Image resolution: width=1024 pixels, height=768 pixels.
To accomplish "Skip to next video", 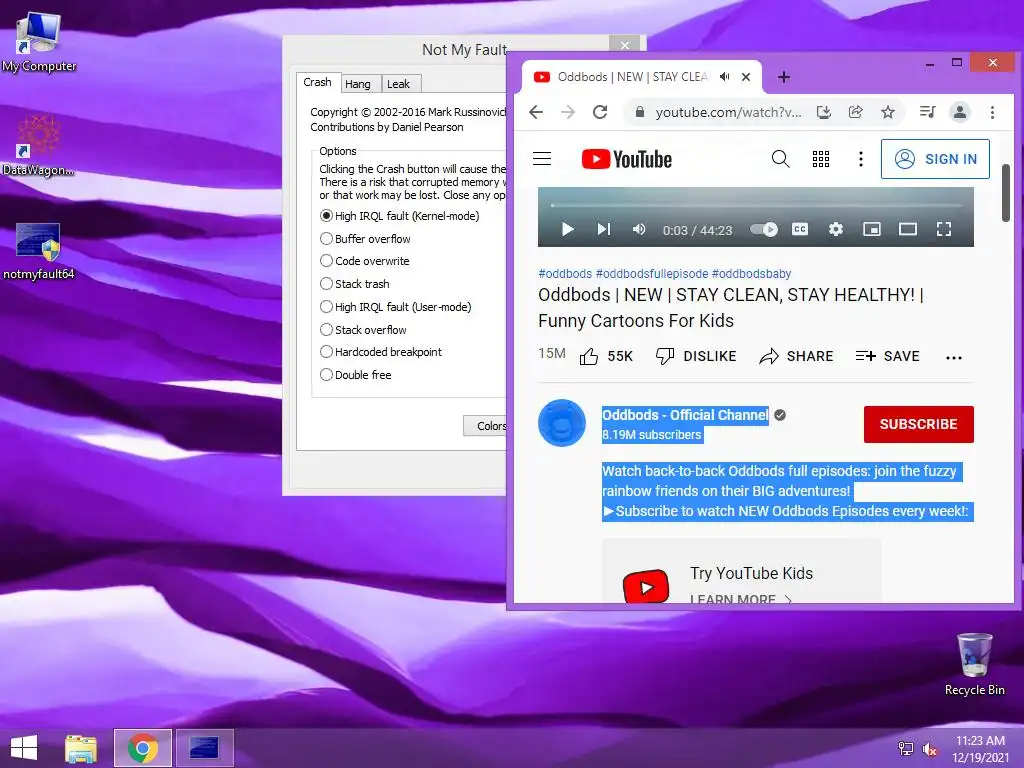I will pyautogui.click(x=604, y=229).
